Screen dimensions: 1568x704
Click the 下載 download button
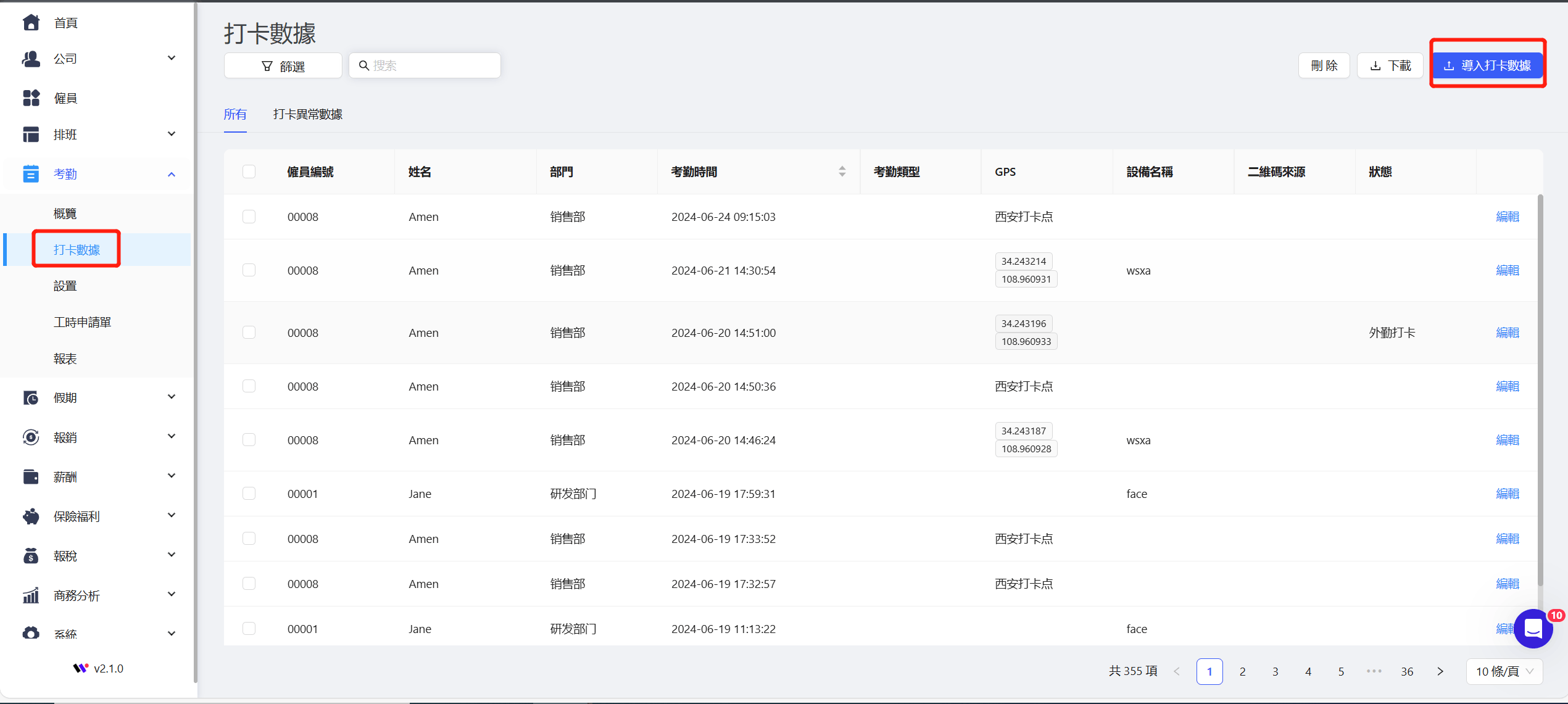pos(1390,65)
